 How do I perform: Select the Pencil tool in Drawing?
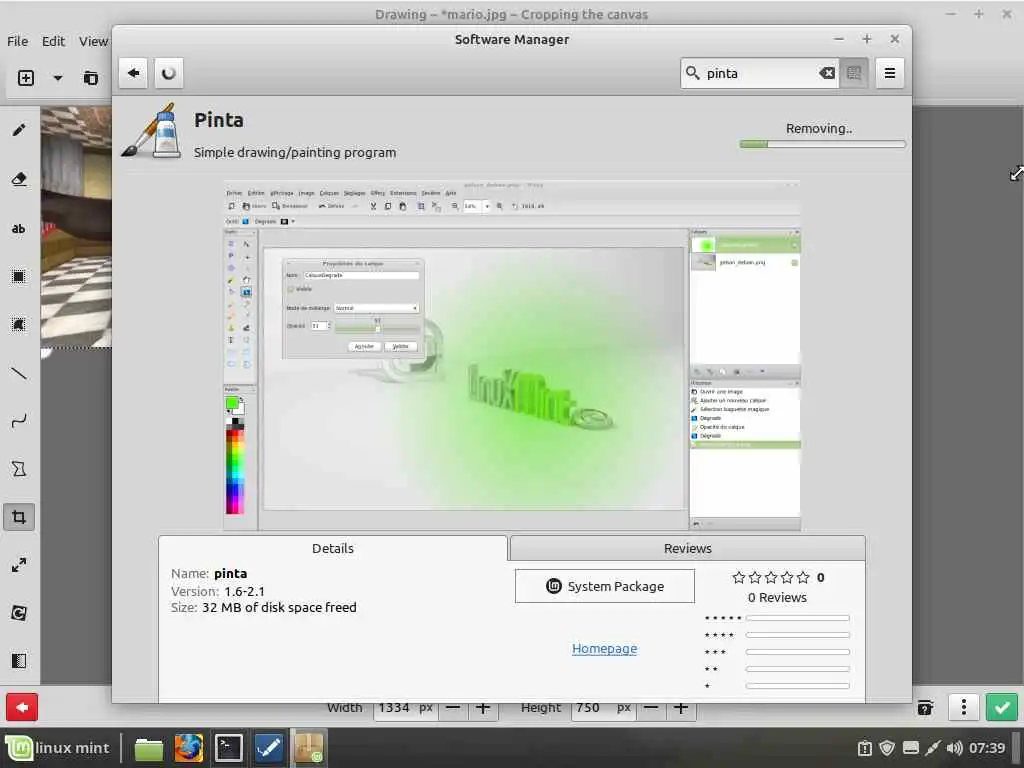click(19, 131)
